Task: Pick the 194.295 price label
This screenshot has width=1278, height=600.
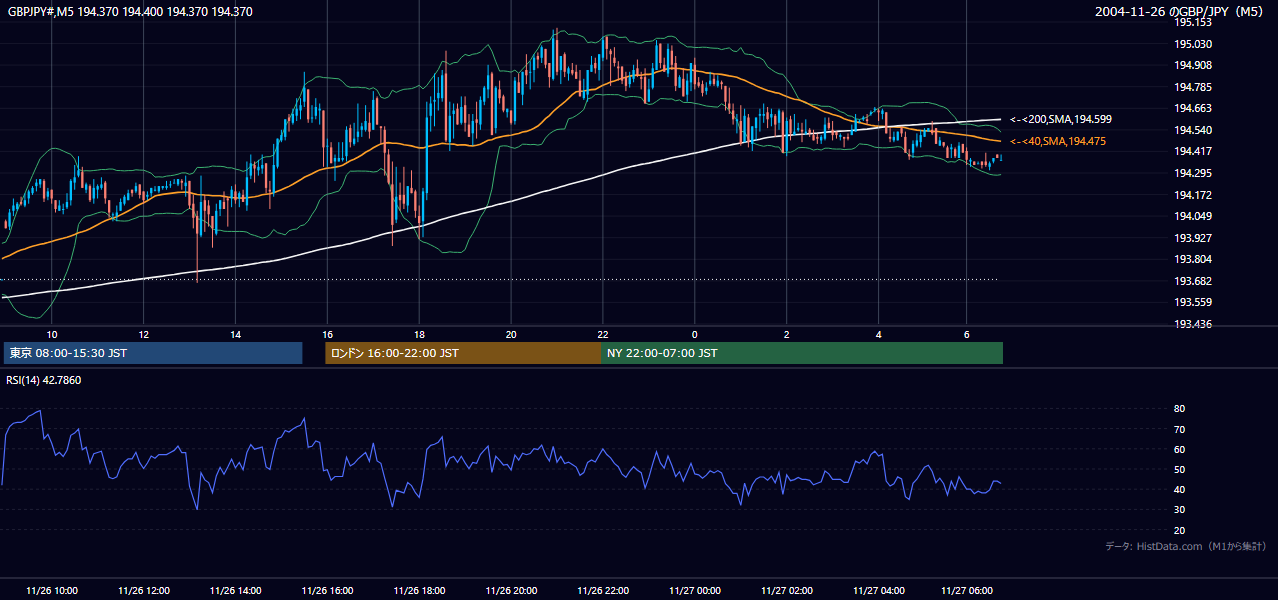Action: [x=1193, y=173]
